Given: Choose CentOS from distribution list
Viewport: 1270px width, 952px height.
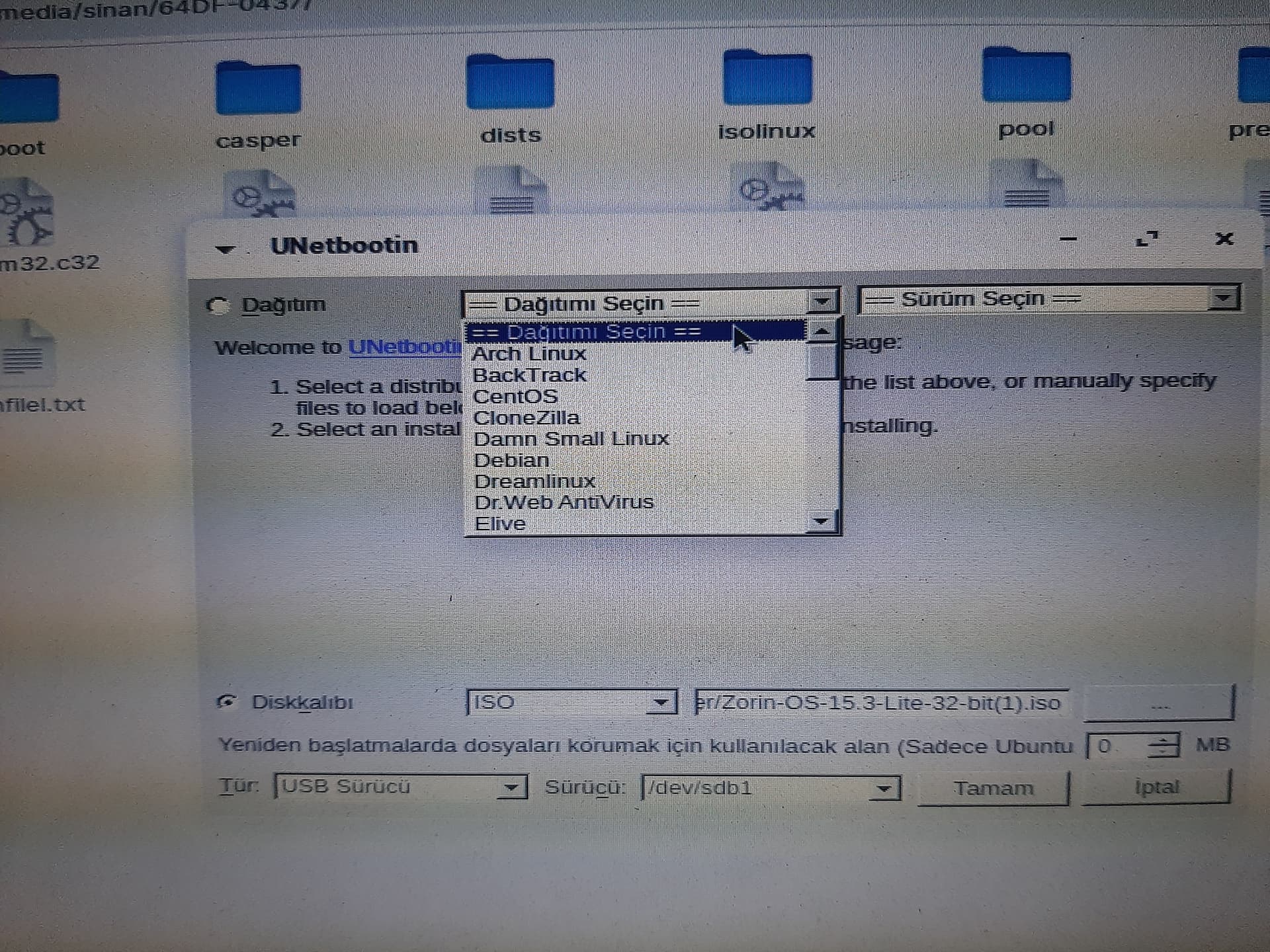Looking at the screenshot, I should point(515,397).
